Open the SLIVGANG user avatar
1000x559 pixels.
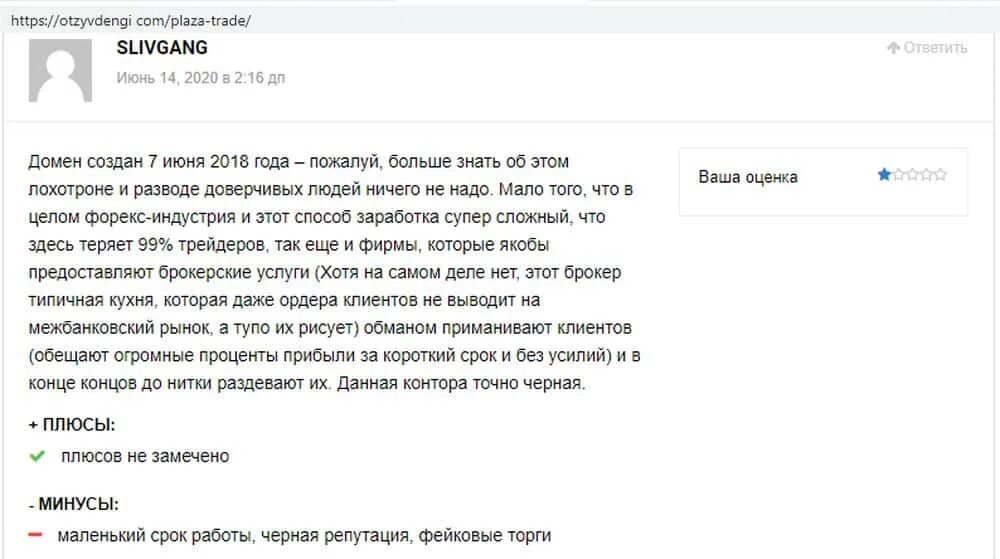coord(60,70)
